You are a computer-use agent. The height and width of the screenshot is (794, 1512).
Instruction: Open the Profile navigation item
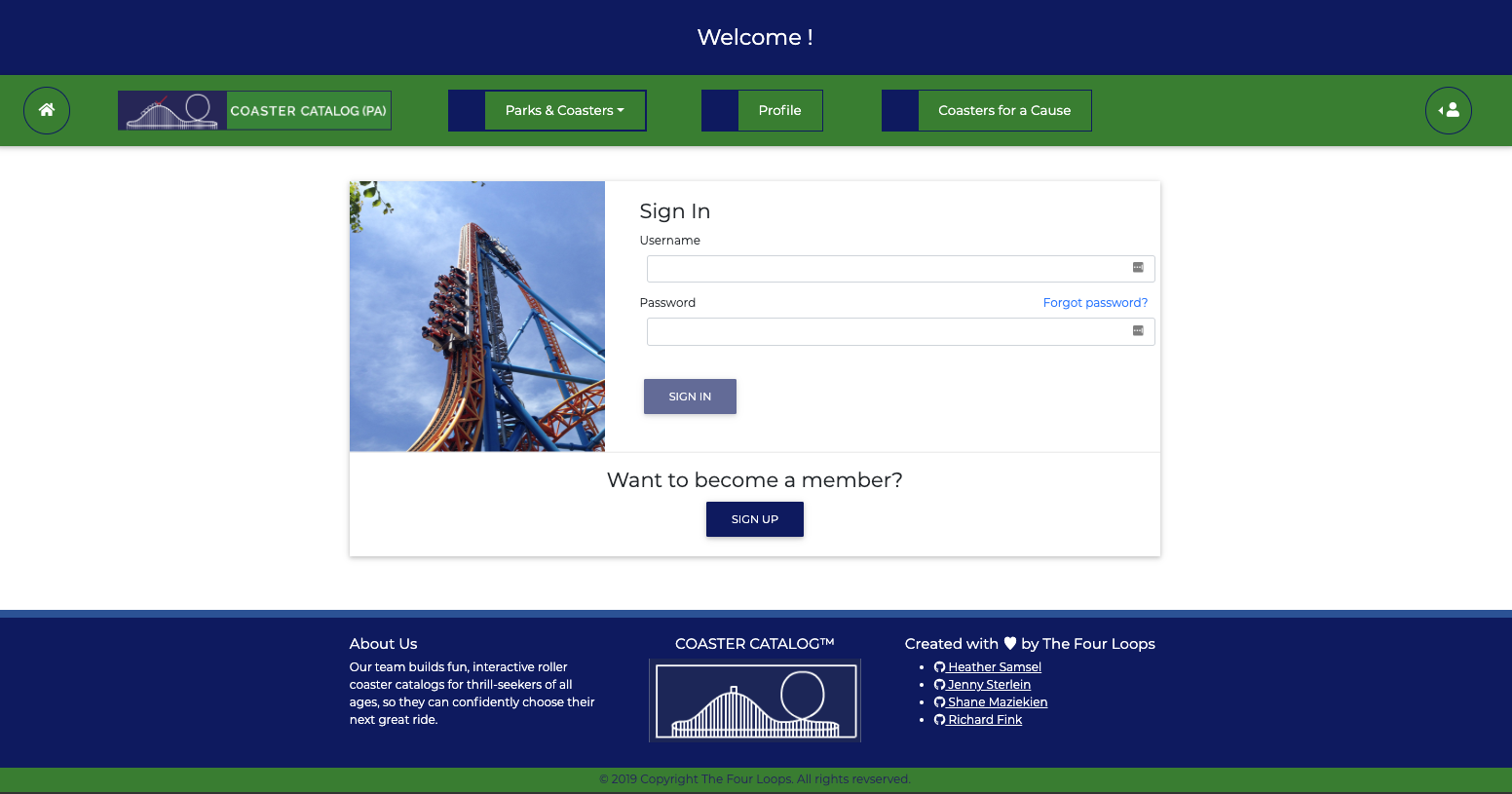[779, 110]
